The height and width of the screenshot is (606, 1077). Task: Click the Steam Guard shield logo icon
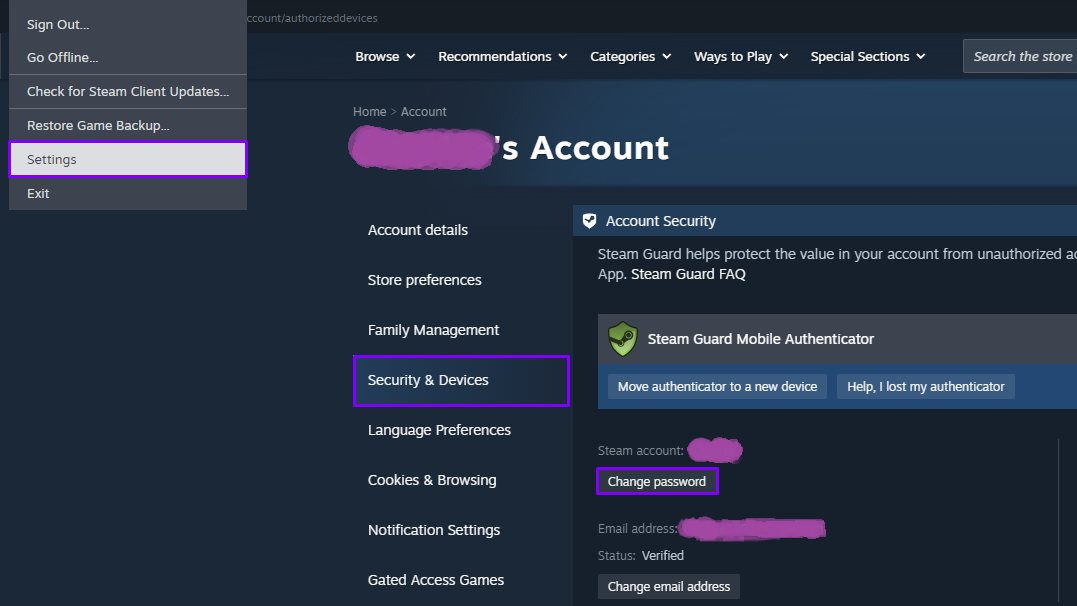[x=623, y=339]
